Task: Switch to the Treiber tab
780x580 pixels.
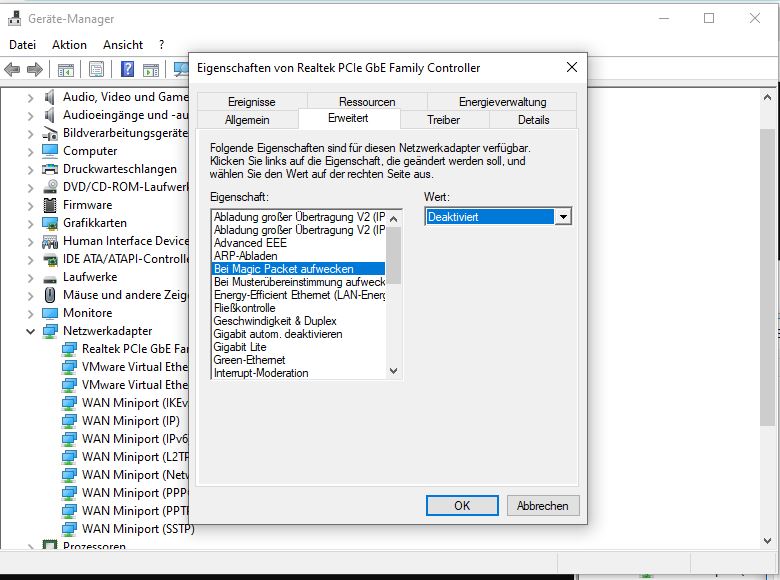Action: [x=443, y=120]
